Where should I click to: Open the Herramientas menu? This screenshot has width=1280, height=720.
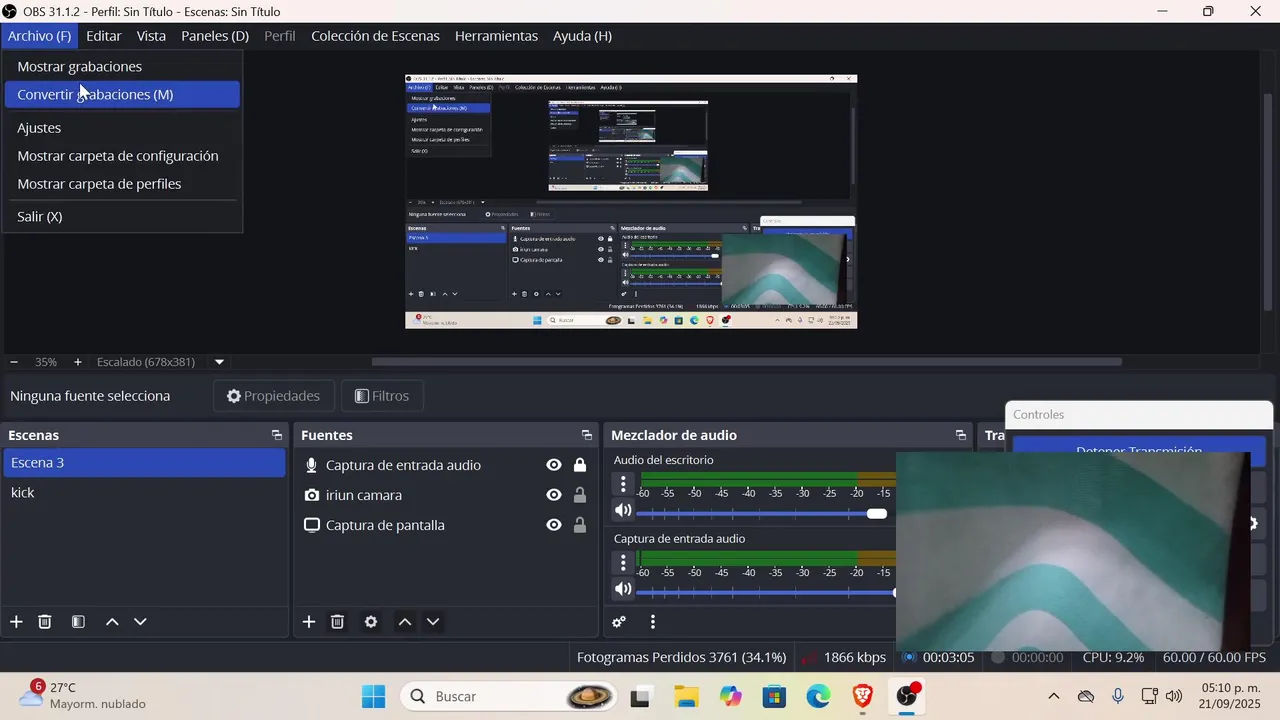tap(496, 36)
